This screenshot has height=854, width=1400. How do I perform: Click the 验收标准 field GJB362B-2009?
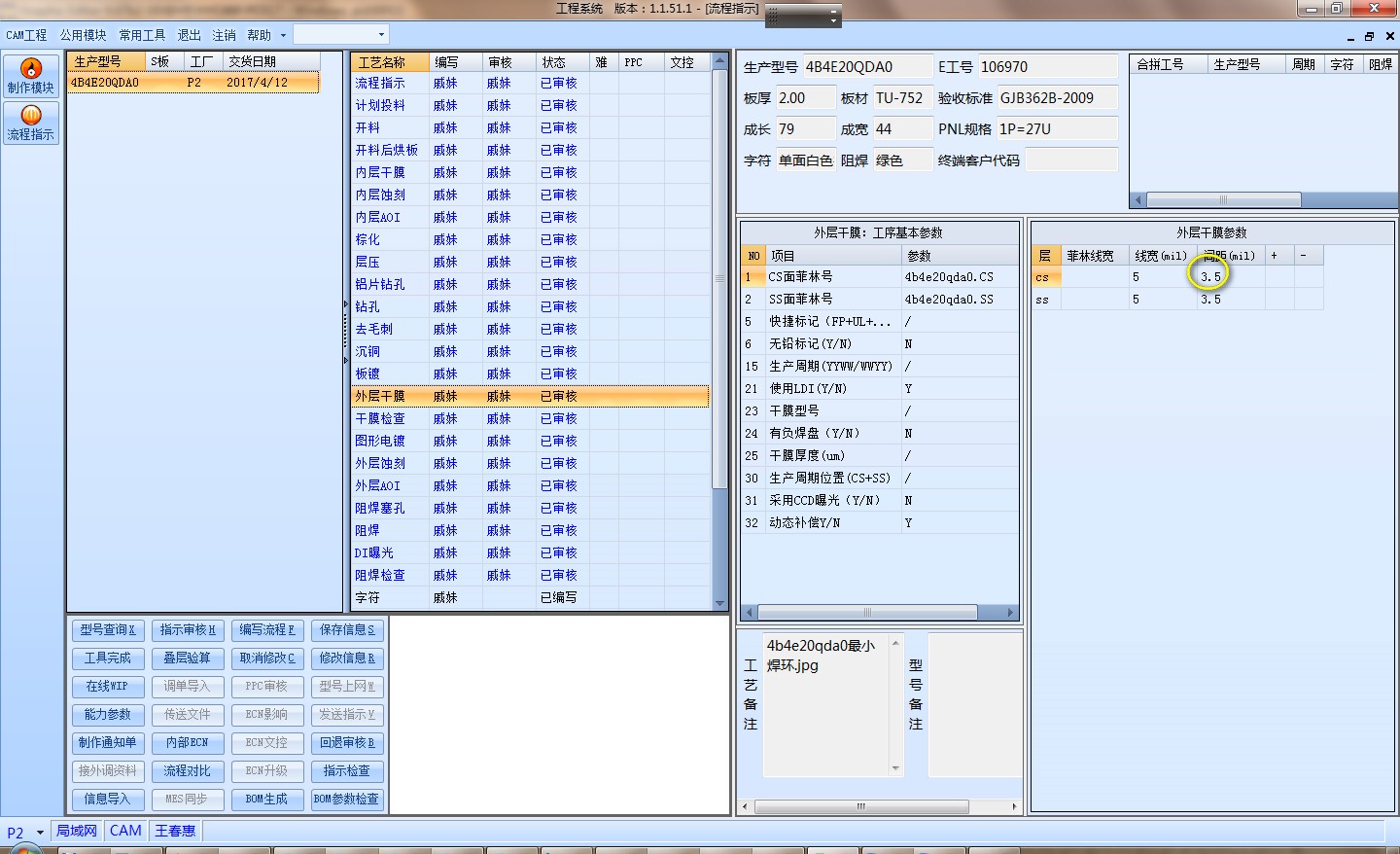[1058, 98]
